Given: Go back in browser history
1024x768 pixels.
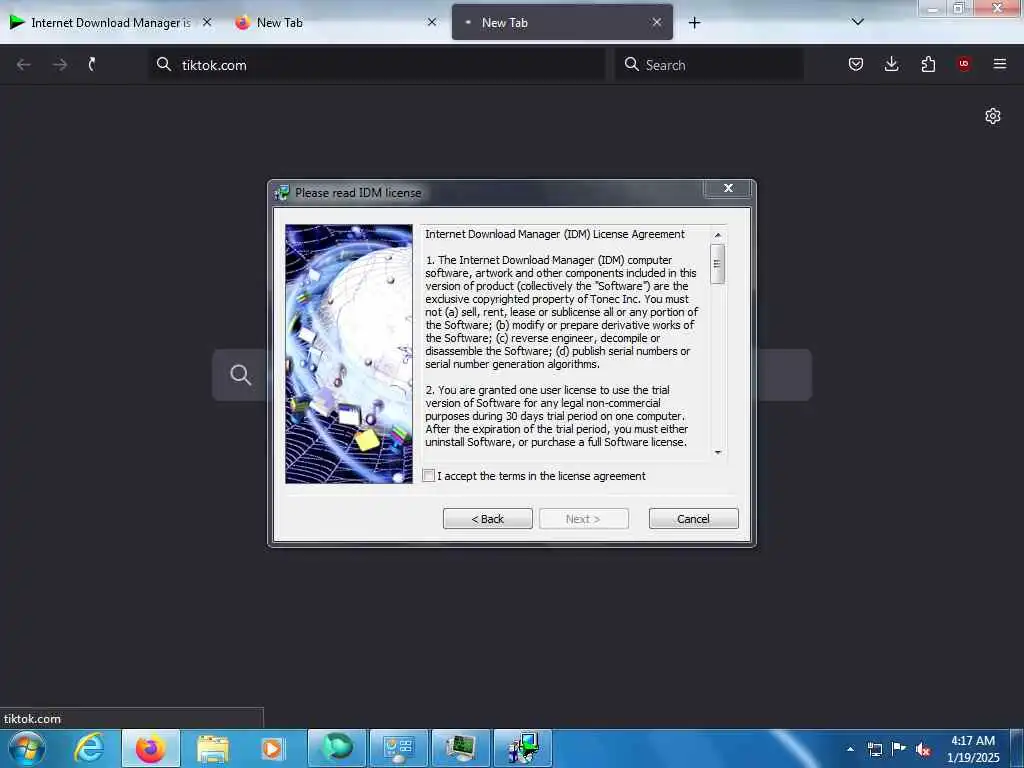Looking at the screenshot, I should tap(24, 64).
